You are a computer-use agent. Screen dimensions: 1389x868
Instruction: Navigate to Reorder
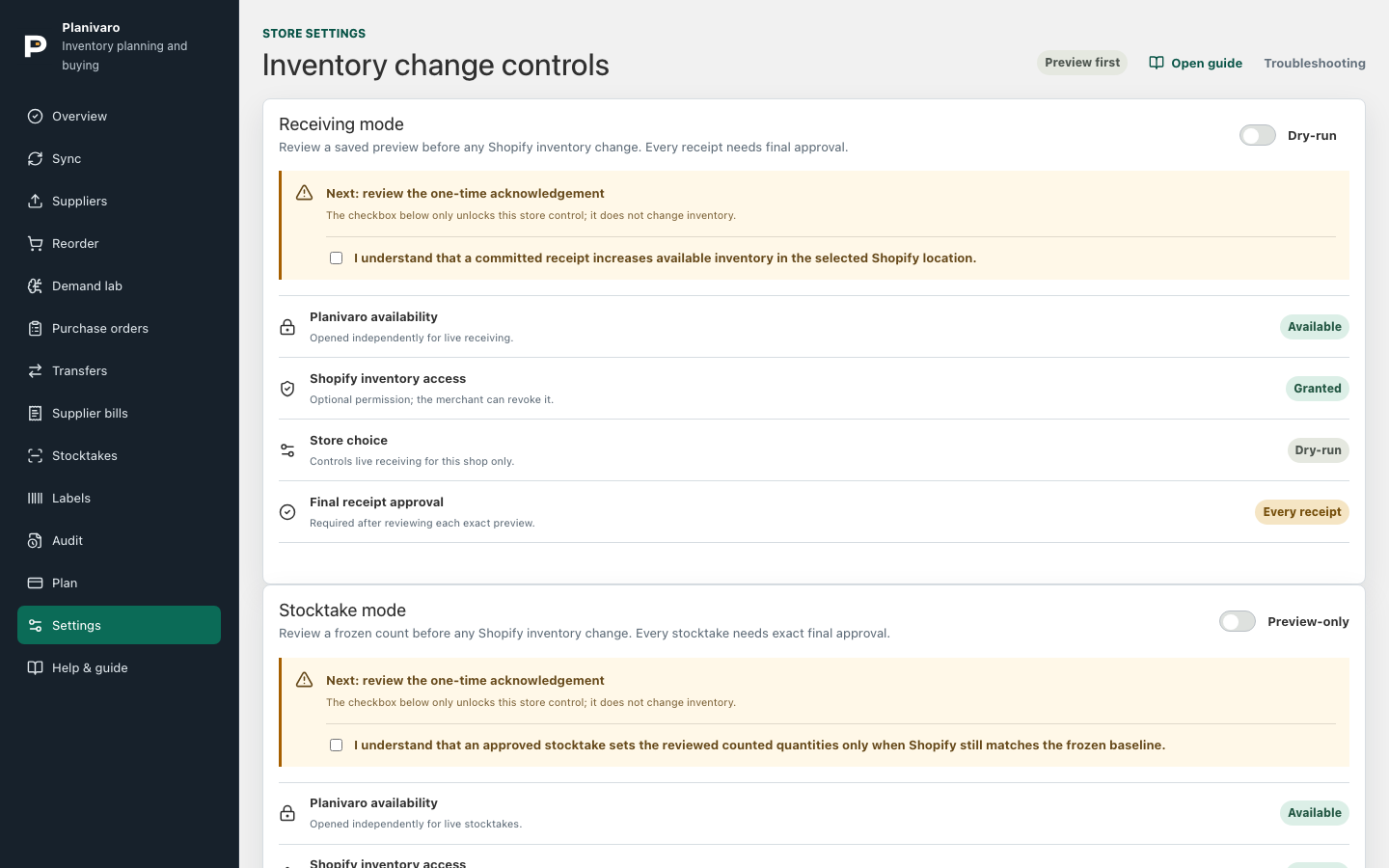tap(119, 244)
